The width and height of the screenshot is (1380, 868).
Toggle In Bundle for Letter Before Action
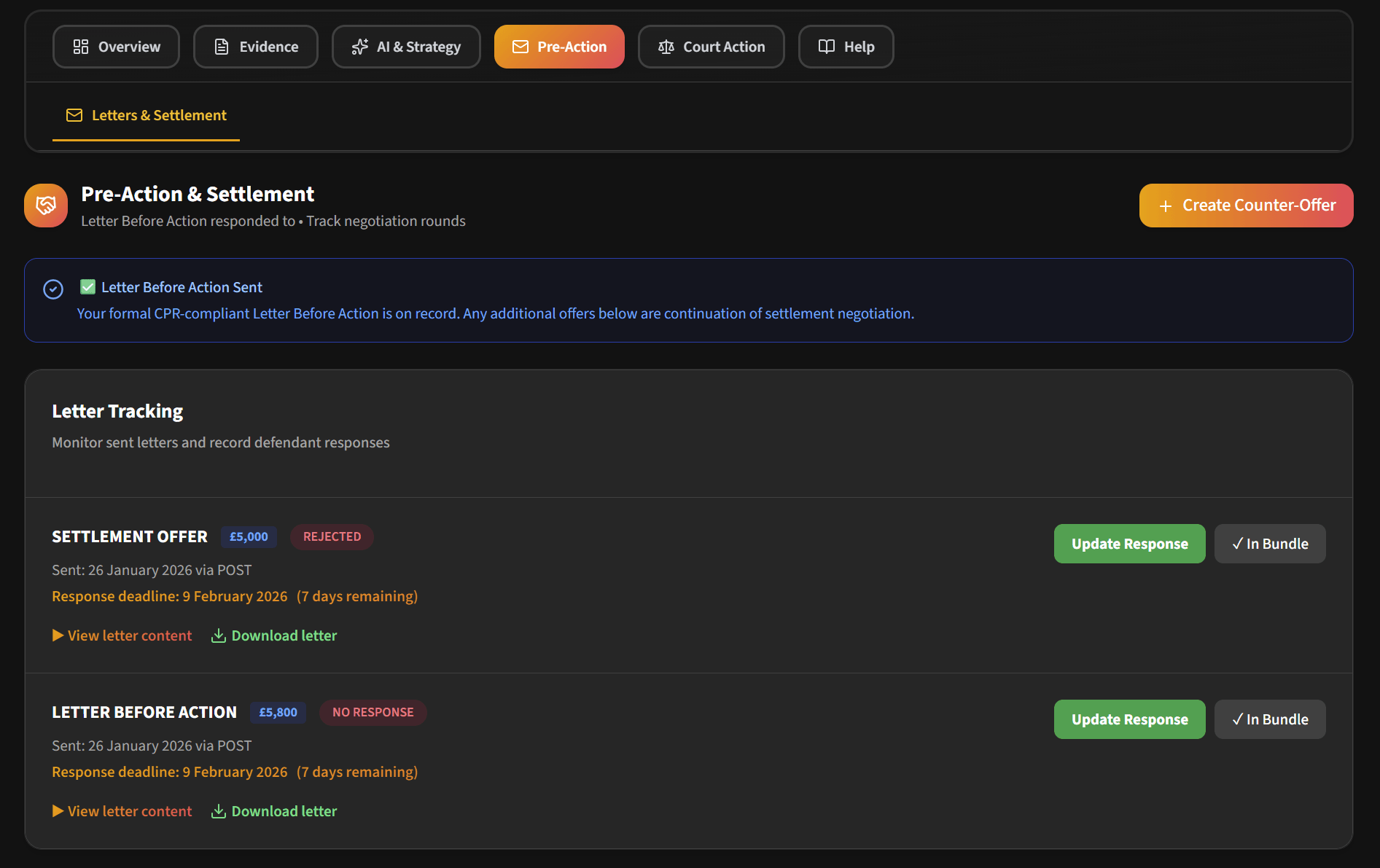click(1269, 719)
